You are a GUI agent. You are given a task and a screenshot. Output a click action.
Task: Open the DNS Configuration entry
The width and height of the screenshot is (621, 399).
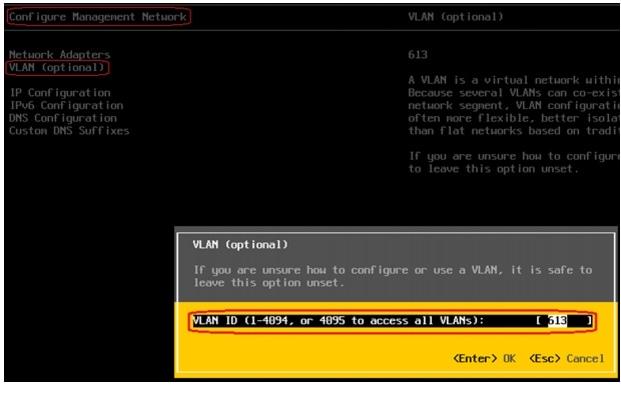click(63, 118)
